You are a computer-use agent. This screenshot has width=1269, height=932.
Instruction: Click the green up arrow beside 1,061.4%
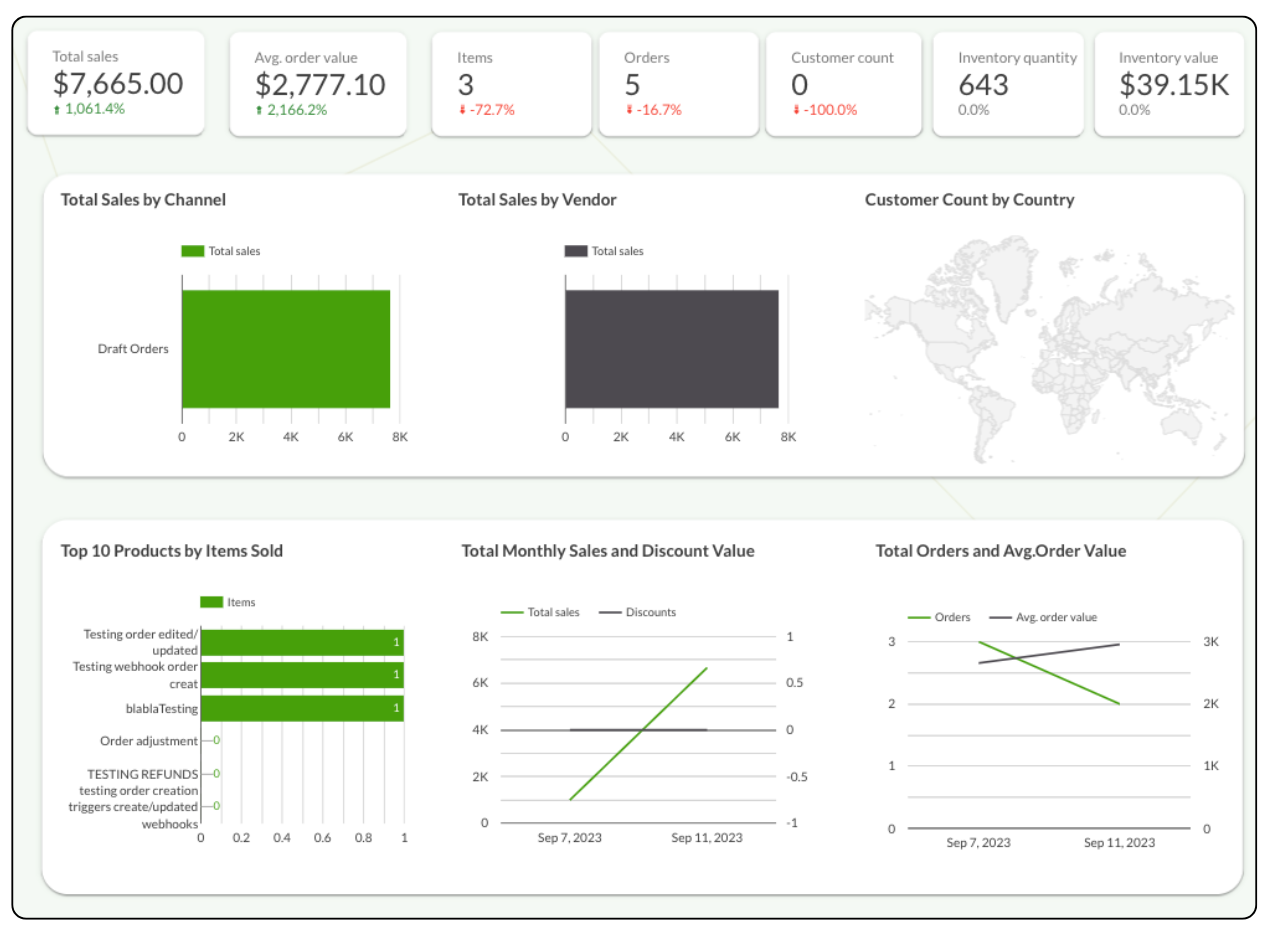click(57, 109)
